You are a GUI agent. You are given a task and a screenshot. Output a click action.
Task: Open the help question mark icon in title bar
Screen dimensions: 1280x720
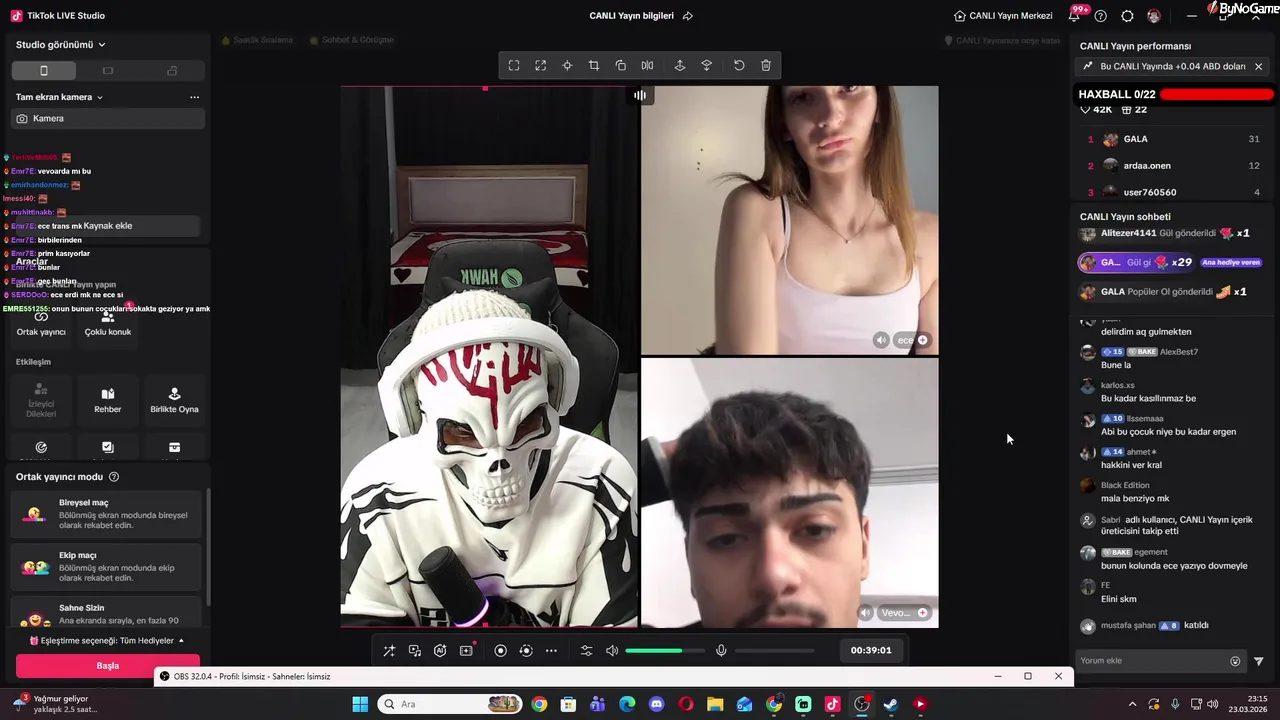click(x=1101, y=16)
